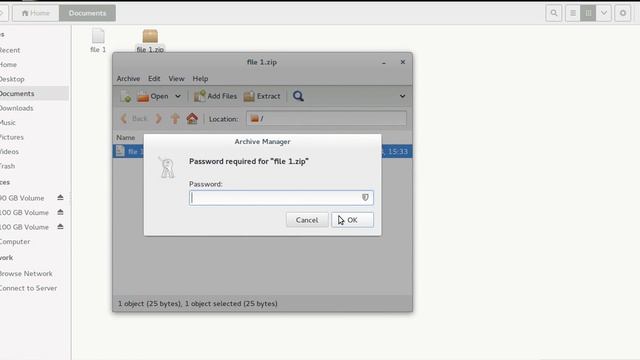Open Music in the sidebar
The height and width of the screenshot is (360, 640).
tap(8, 122)
